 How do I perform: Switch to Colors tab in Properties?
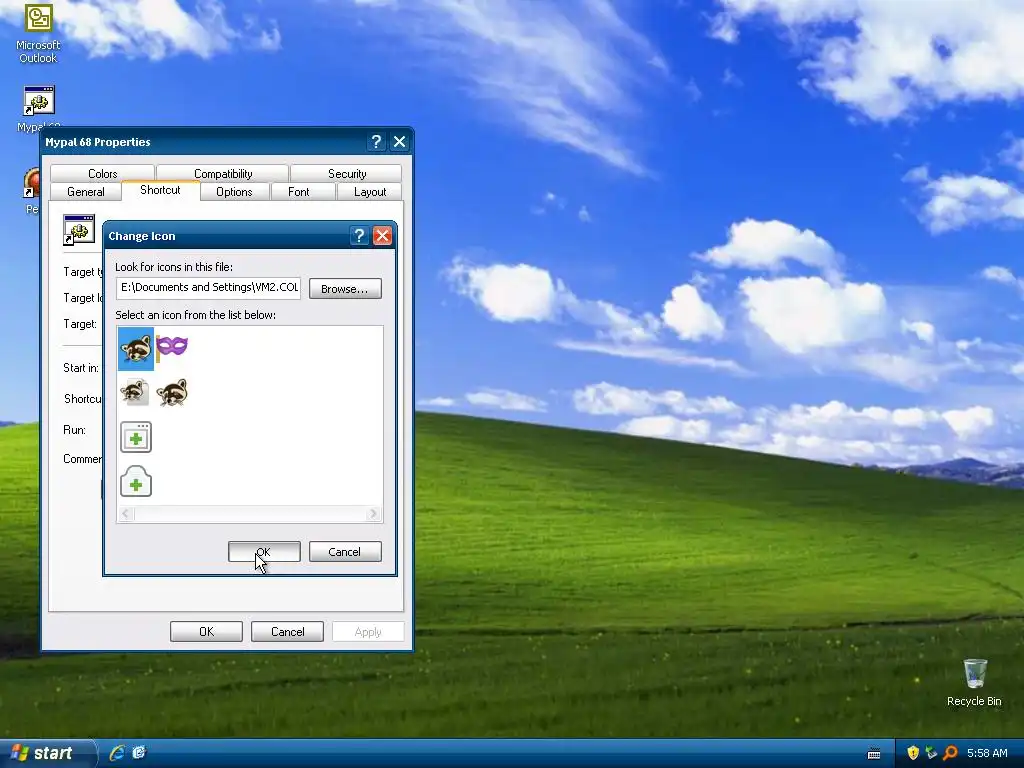coord(103,173)
